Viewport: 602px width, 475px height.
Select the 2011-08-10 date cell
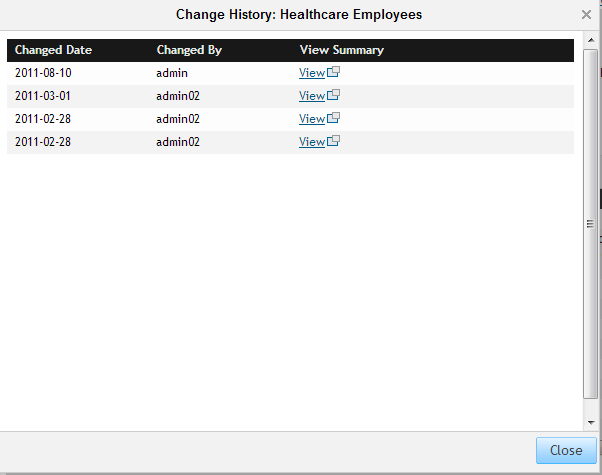pos(43,73)
